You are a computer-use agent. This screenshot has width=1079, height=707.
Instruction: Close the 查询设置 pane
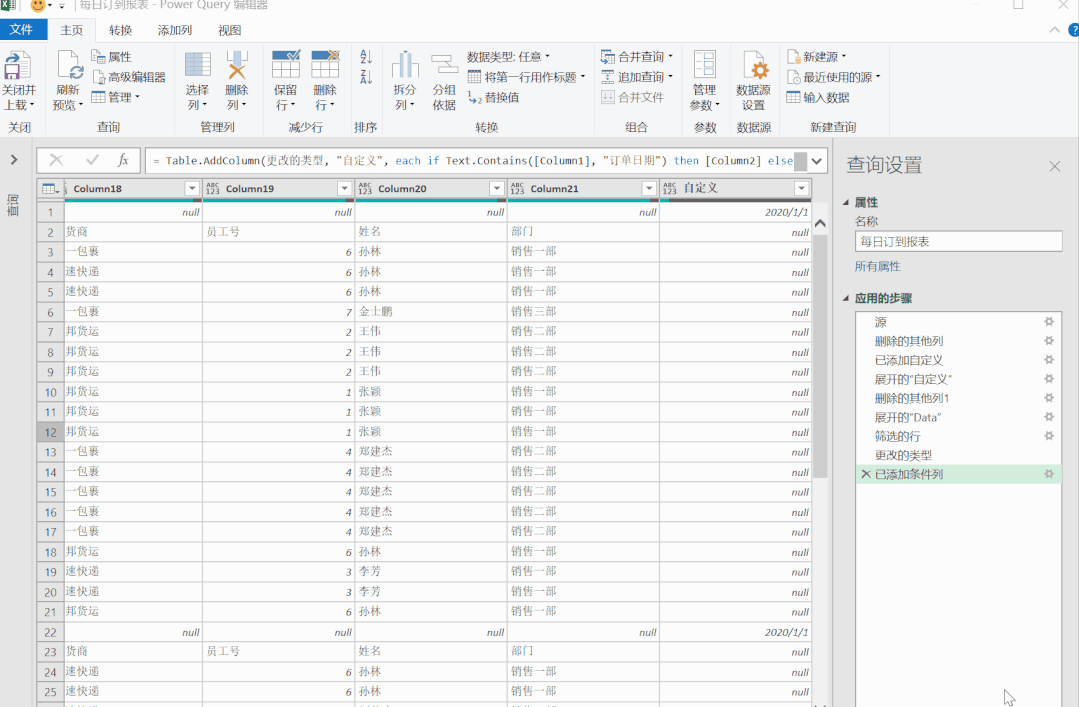point(1055,166)
